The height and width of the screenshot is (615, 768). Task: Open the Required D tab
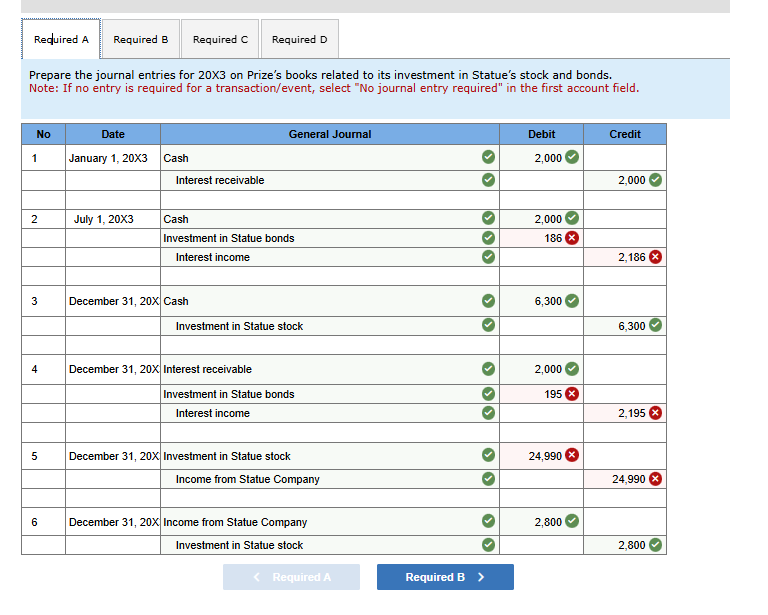[299, 39]
